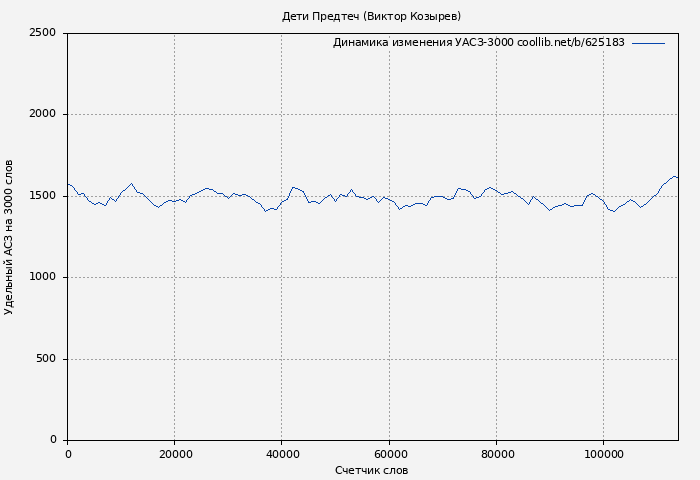Click gridline intersection of 40000 and 2000
Viewport: 700px width, 480px height.
[x=282, y=114]
